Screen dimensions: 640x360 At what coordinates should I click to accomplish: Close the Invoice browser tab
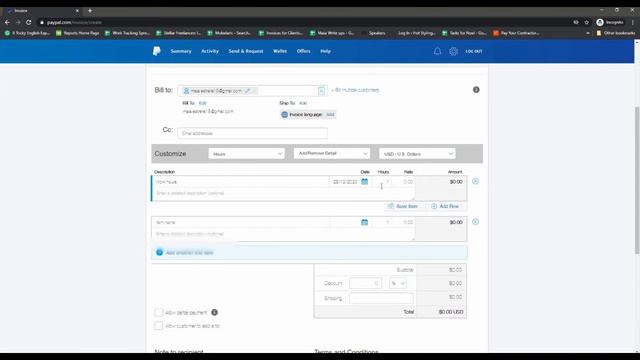[77, 11]
